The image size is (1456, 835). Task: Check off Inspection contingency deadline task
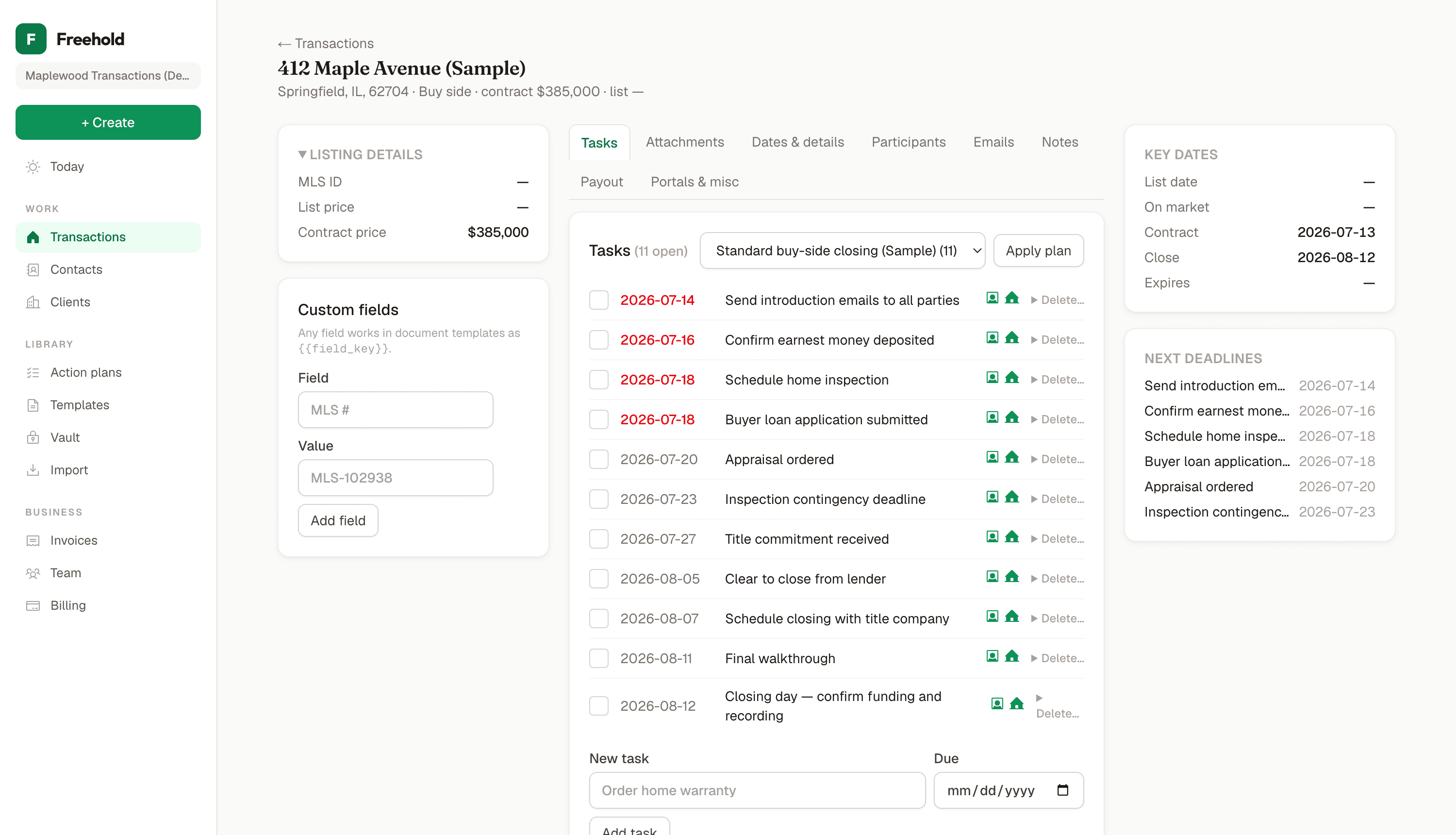pos(599,500)
